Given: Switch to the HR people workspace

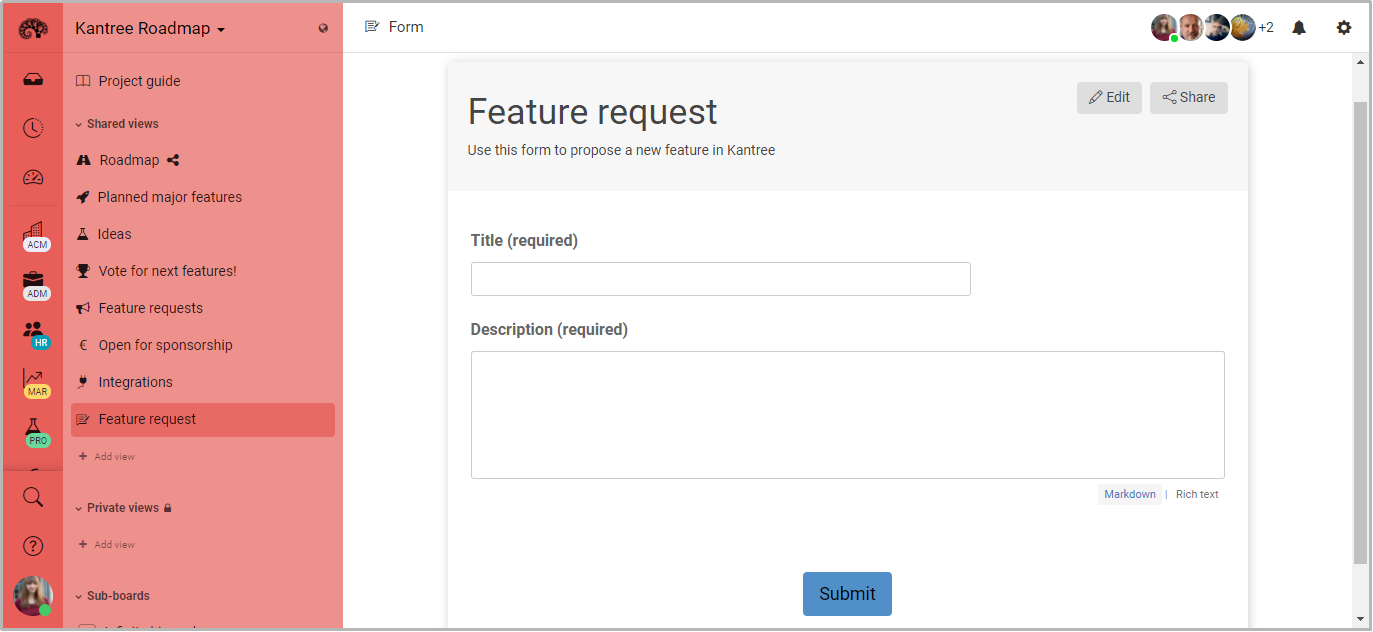Looking at the screenshot, I should click(35, 334).
